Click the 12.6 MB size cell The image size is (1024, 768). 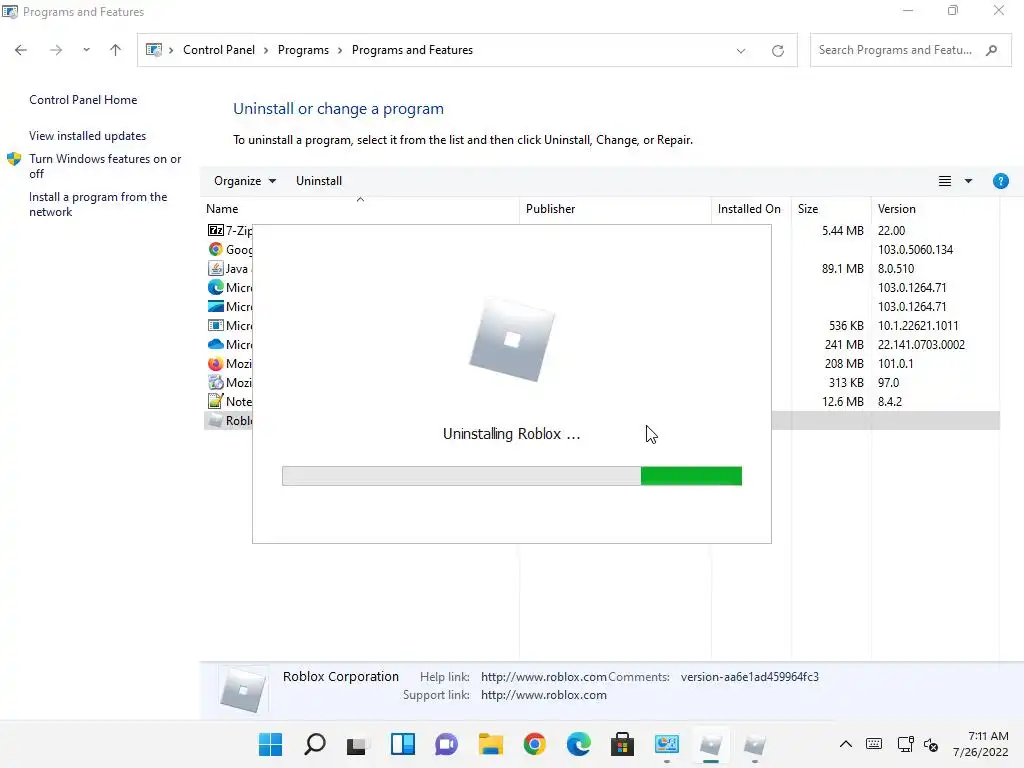point(842,402)
